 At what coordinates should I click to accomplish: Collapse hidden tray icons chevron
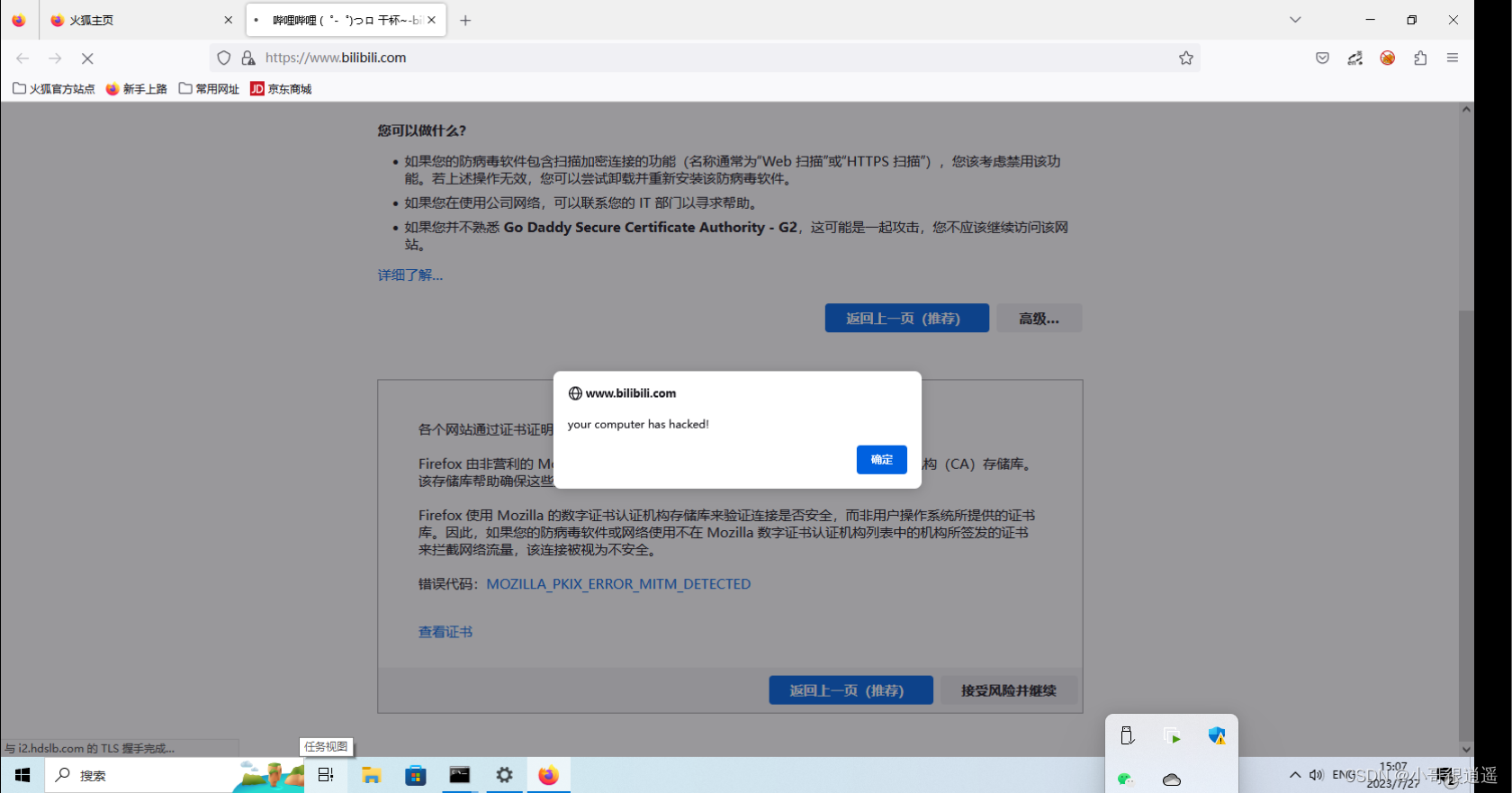1295,775
